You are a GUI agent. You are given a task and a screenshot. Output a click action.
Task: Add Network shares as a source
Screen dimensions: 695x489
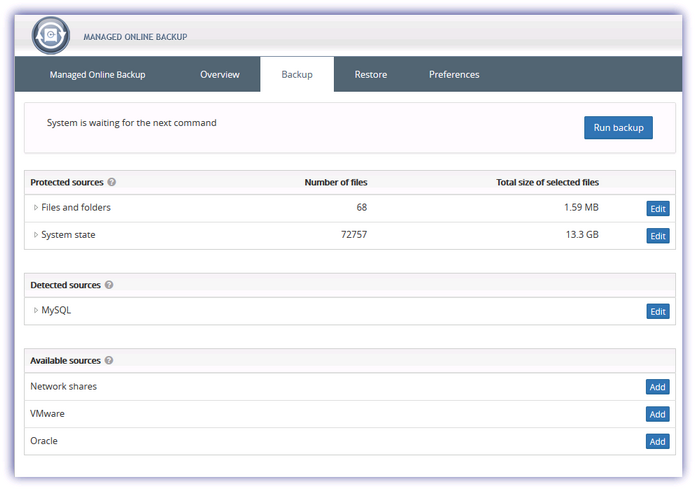(x=657, y=387)
